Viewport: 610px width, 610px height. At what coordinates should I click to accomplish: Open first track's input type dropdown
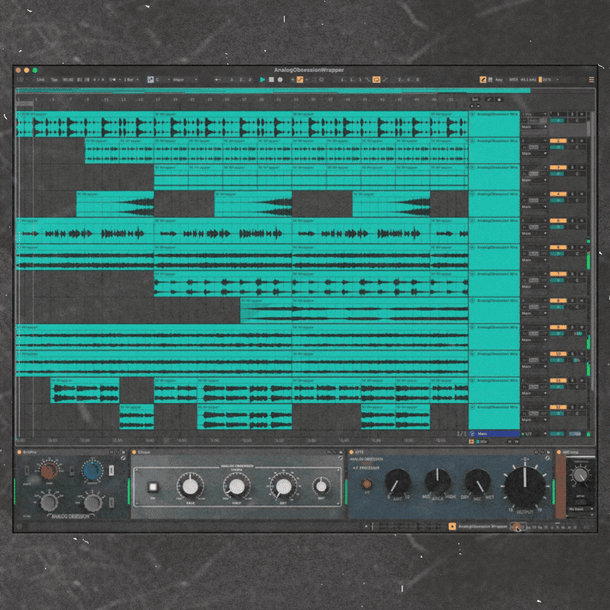tap(535, 114)
